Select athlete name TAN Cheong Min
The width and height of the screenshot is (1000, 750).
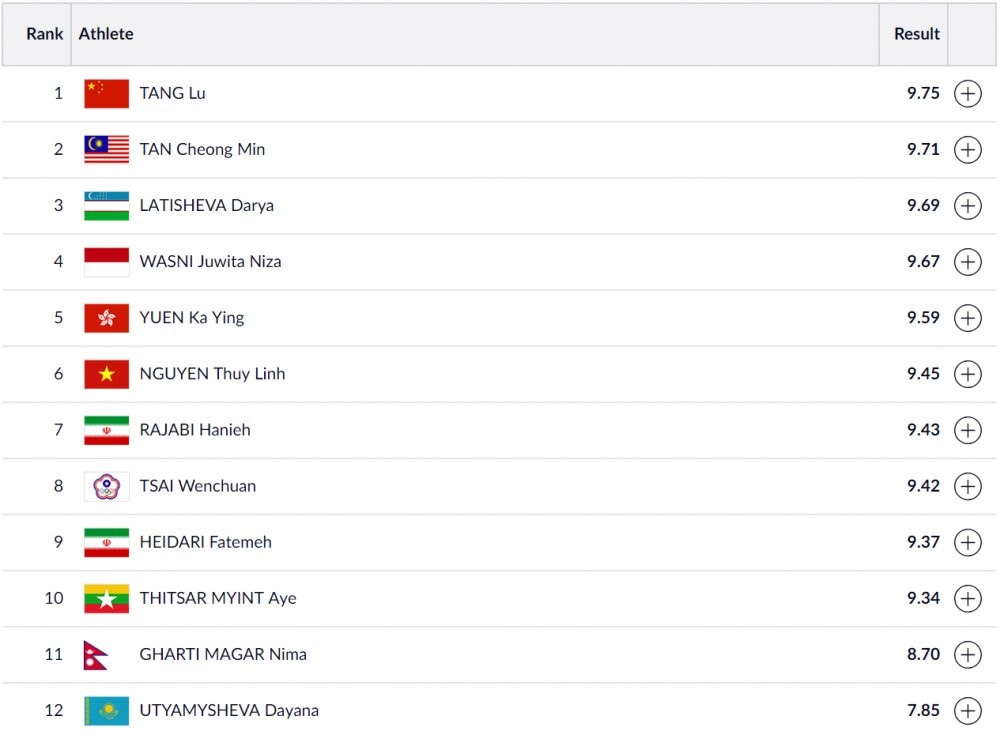[x=202, y=149]
